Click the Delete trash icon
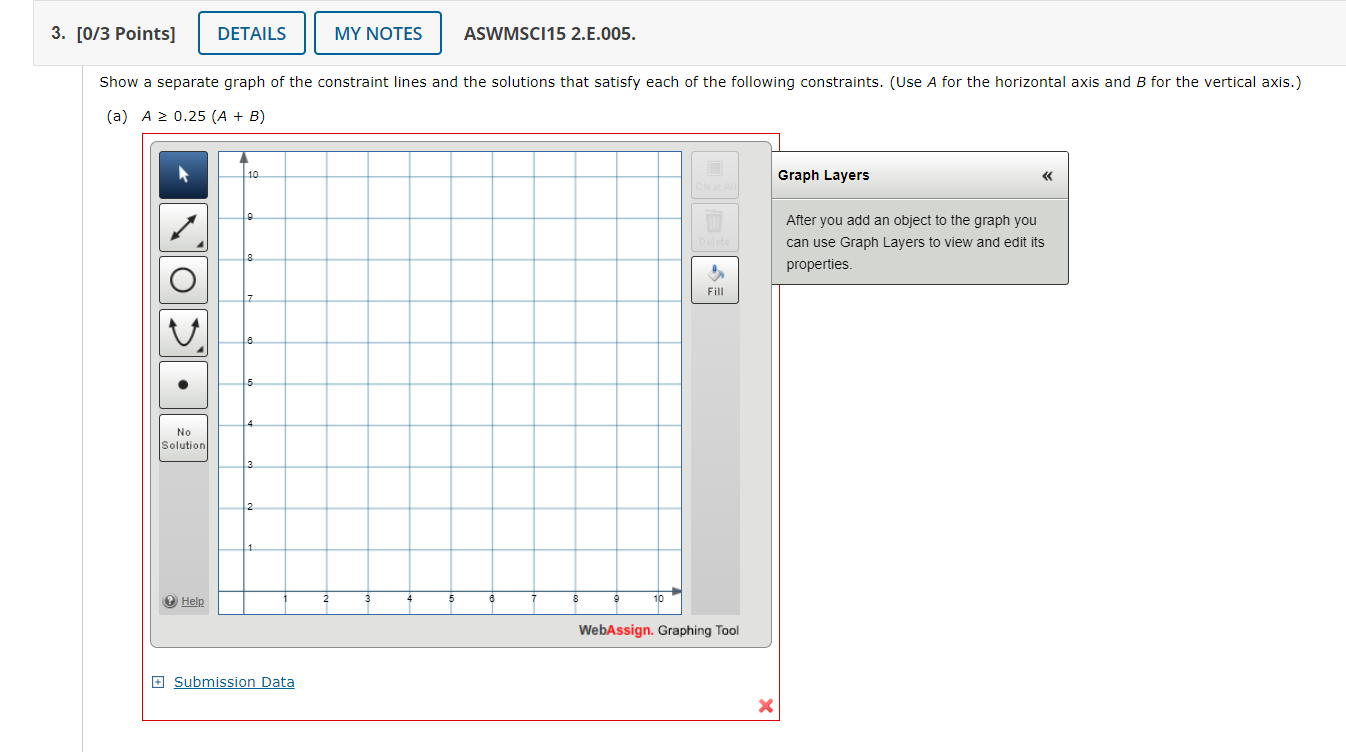The width and height of the screenshot is (1346, 752). tap(714, 227)
